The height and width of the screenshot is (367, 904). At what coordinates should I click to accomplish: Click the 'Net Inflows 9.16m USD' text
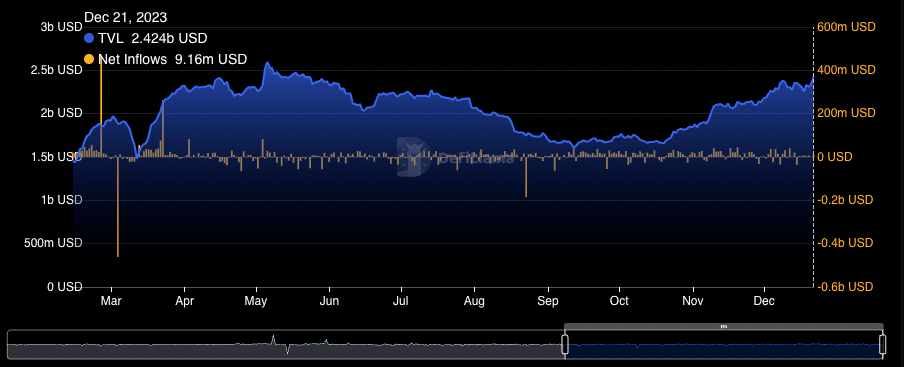pos(173,59)
